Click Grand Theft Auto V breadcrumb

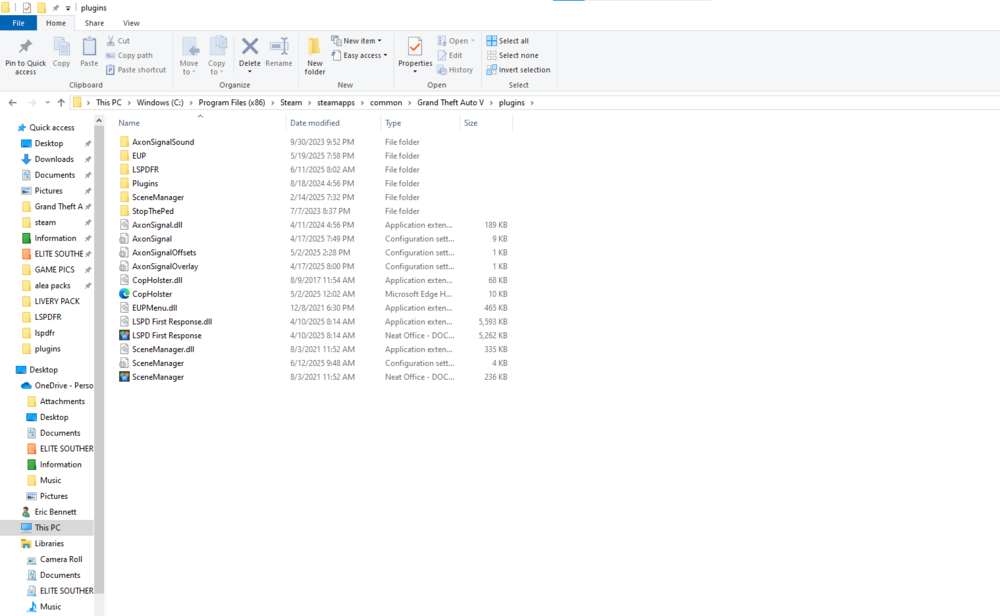click(450, 103)
